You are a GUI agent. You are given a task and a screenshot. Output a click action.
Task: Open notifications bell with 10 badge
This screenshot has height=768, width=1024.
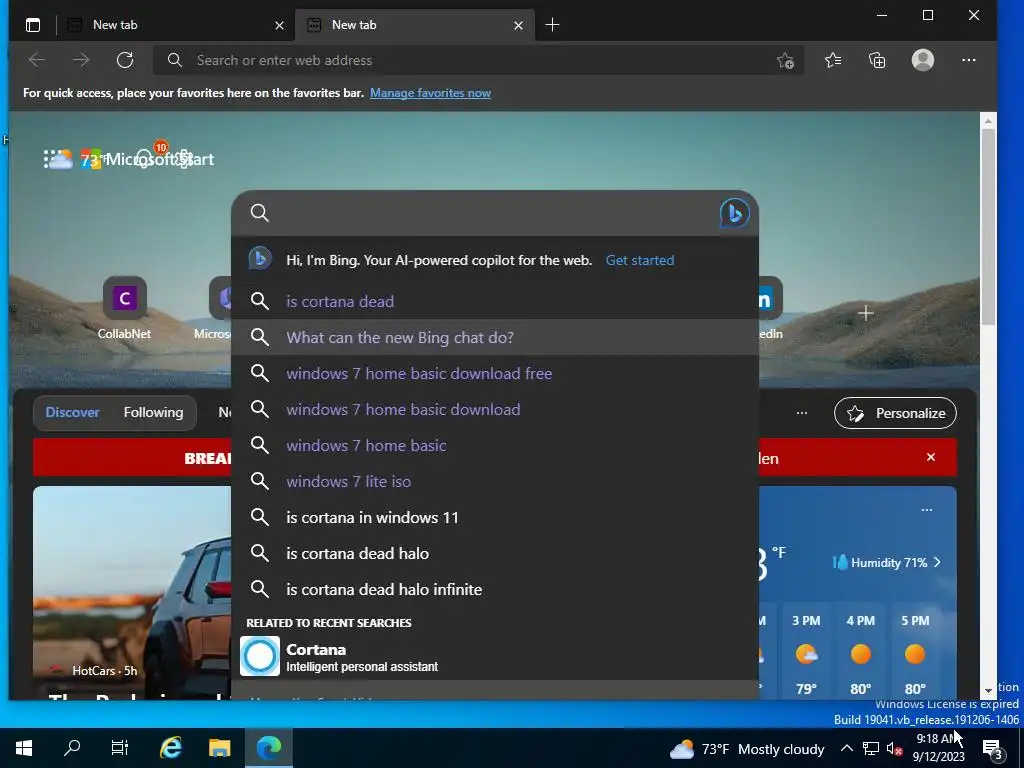click(x=144, y=158)
